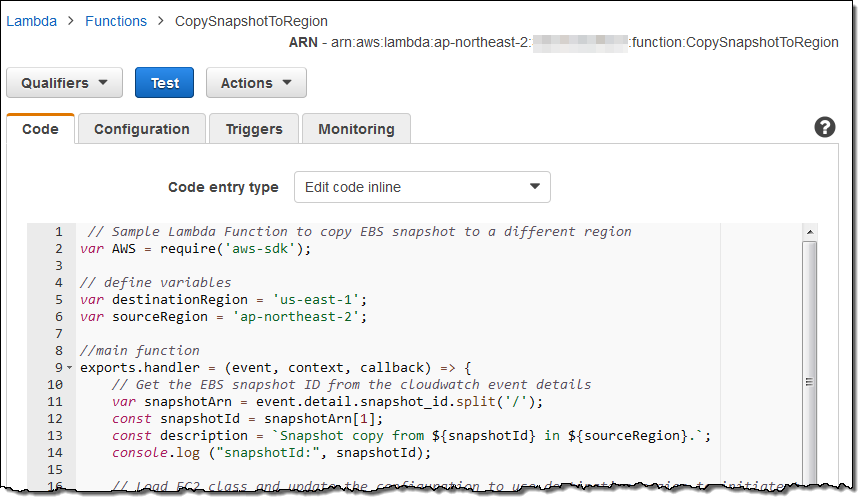Screen dimensions: 863x502
Task: Expand the Code entry type combo box
Action: pos(422,187)
